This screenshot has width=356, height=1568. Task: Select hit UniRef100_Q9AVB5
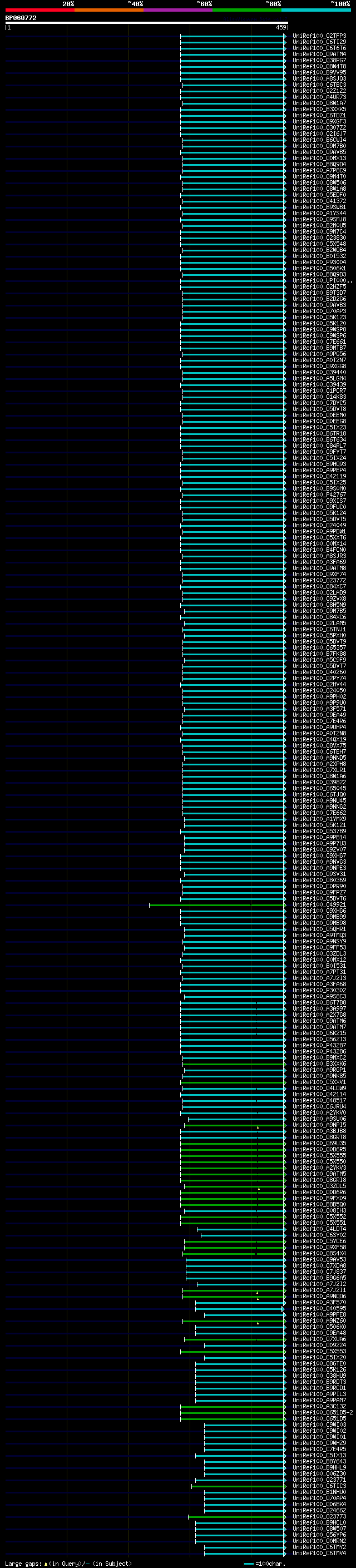[x=319, y=152]
